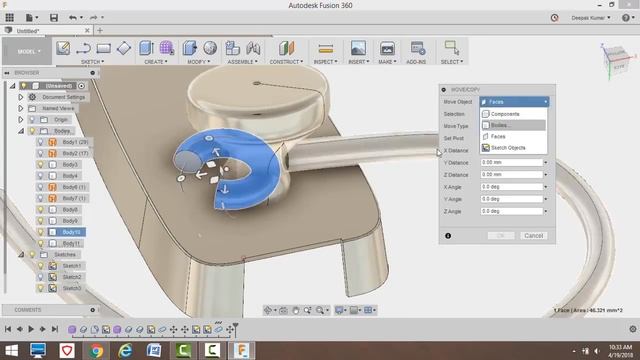Image resolution: width=640 pixels, height=360 pixels.
Task: Click OK in Move/Copy dialog
Action: click(501, 236)
